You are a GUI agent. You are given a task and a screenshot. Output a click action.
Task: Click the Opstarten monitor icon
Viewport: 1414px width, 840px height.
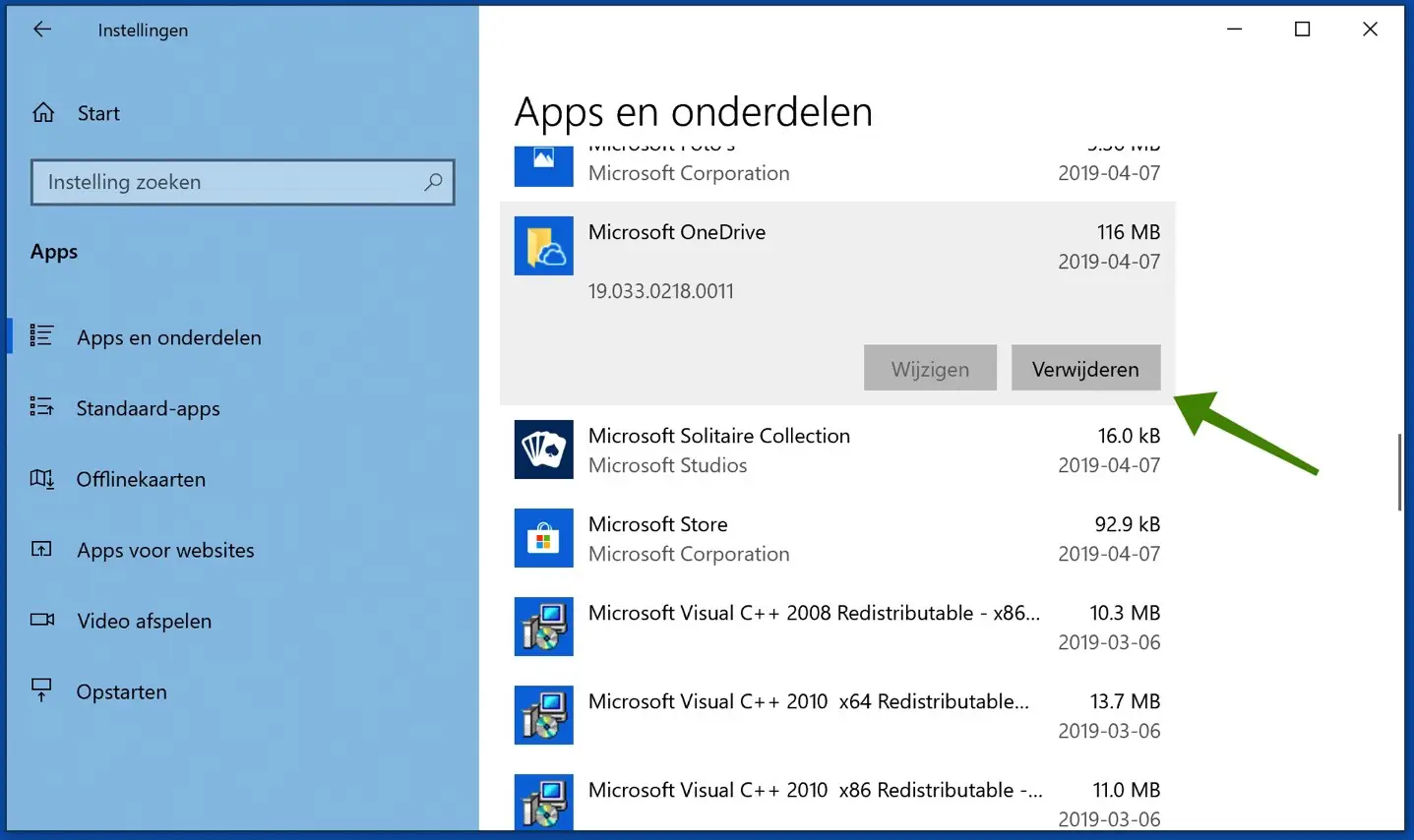[41, 690]
